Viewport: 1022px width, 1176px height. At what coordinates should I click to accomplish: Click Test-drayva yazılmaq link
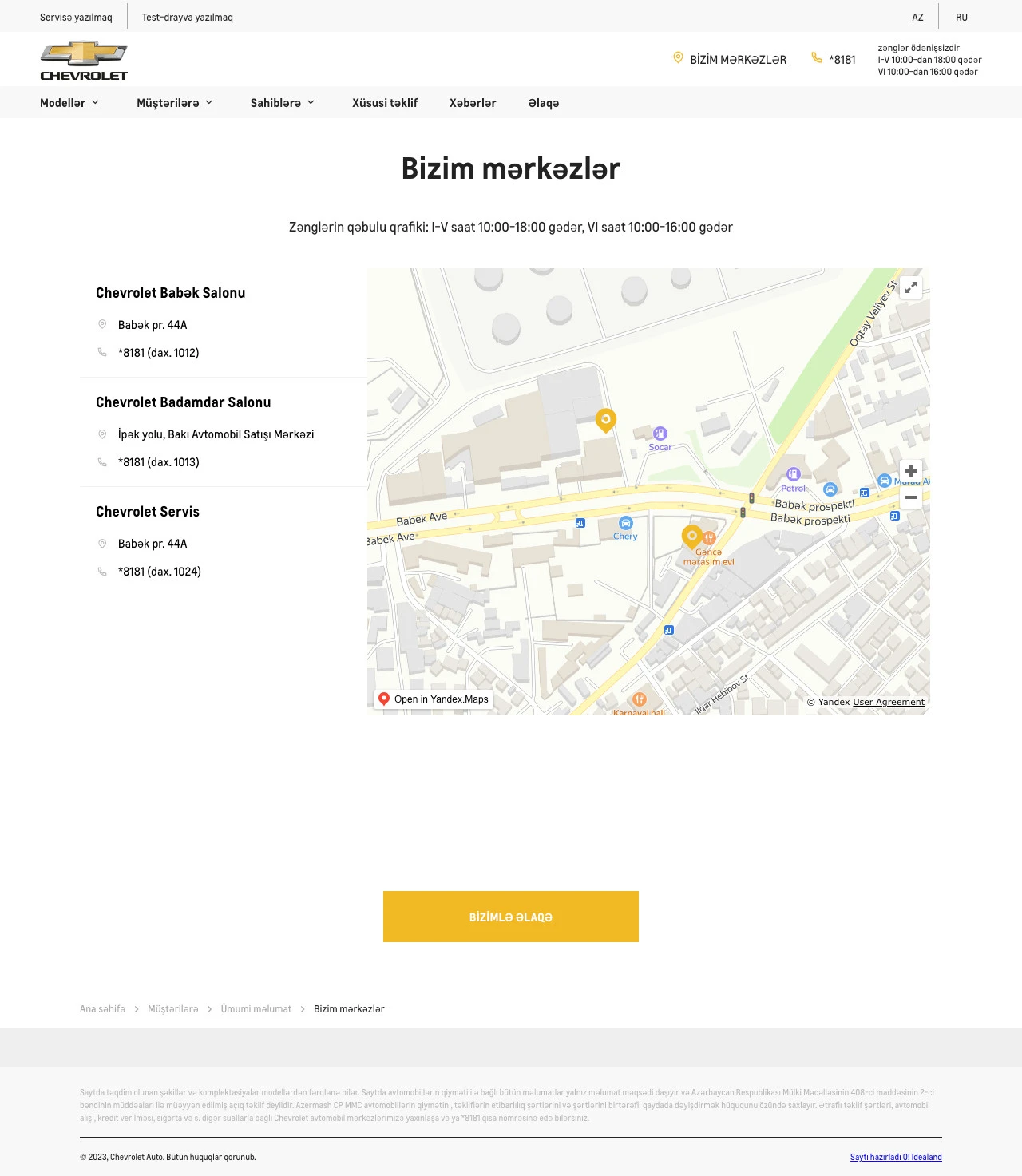pyautogui.click(x=188, y=17)
